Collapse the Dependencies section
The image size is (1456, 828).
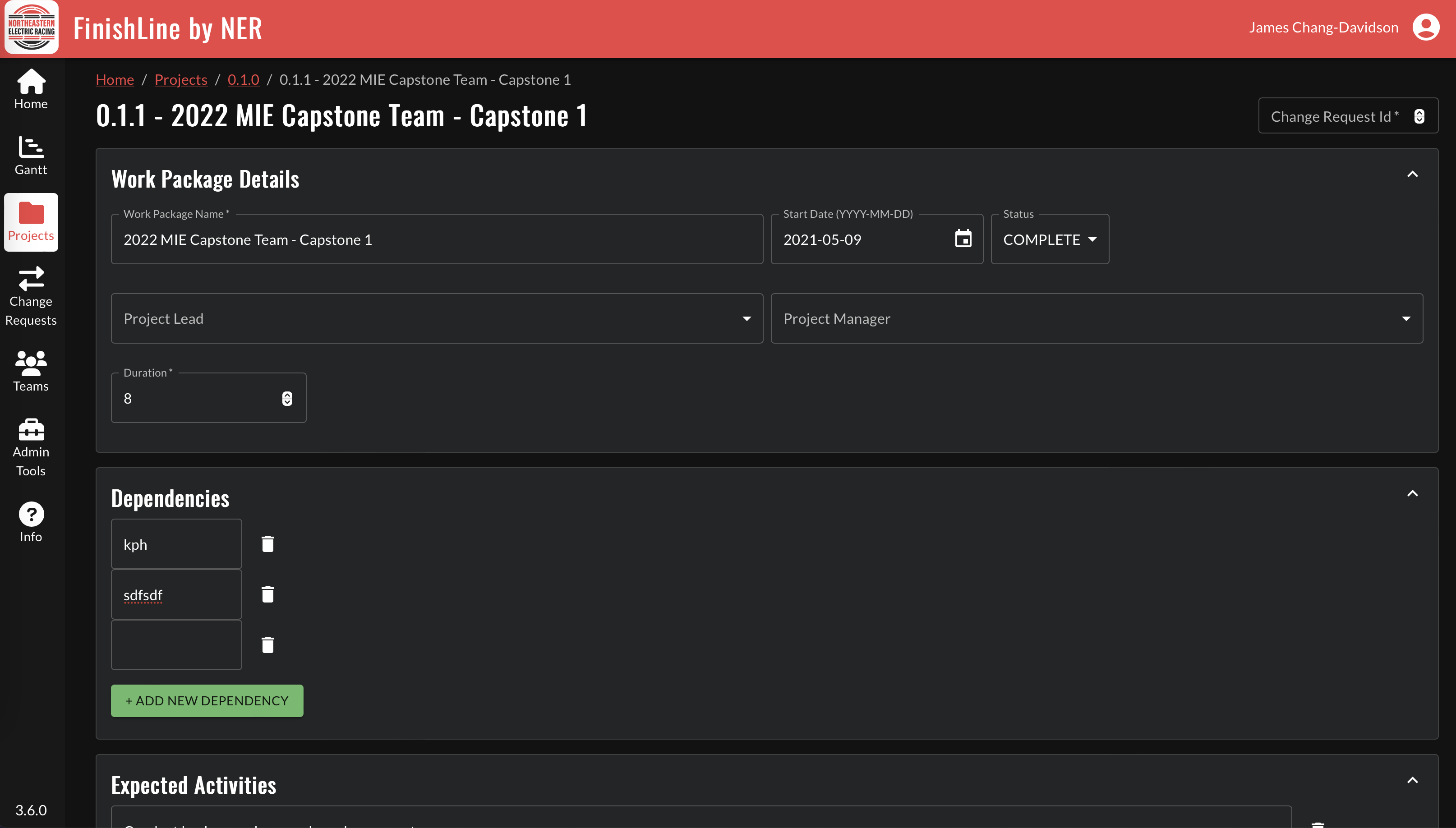click(x=1412, y=494)
